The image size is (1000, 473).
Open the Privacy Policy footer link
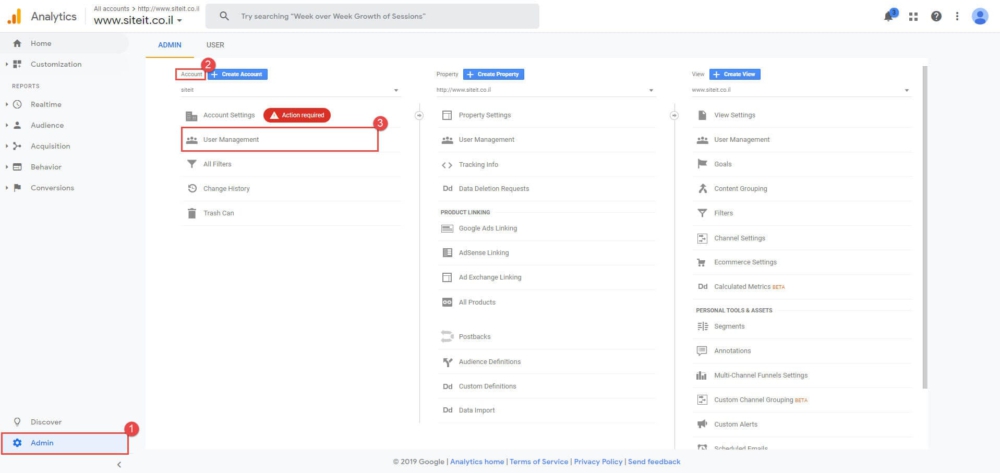point(598,462)
